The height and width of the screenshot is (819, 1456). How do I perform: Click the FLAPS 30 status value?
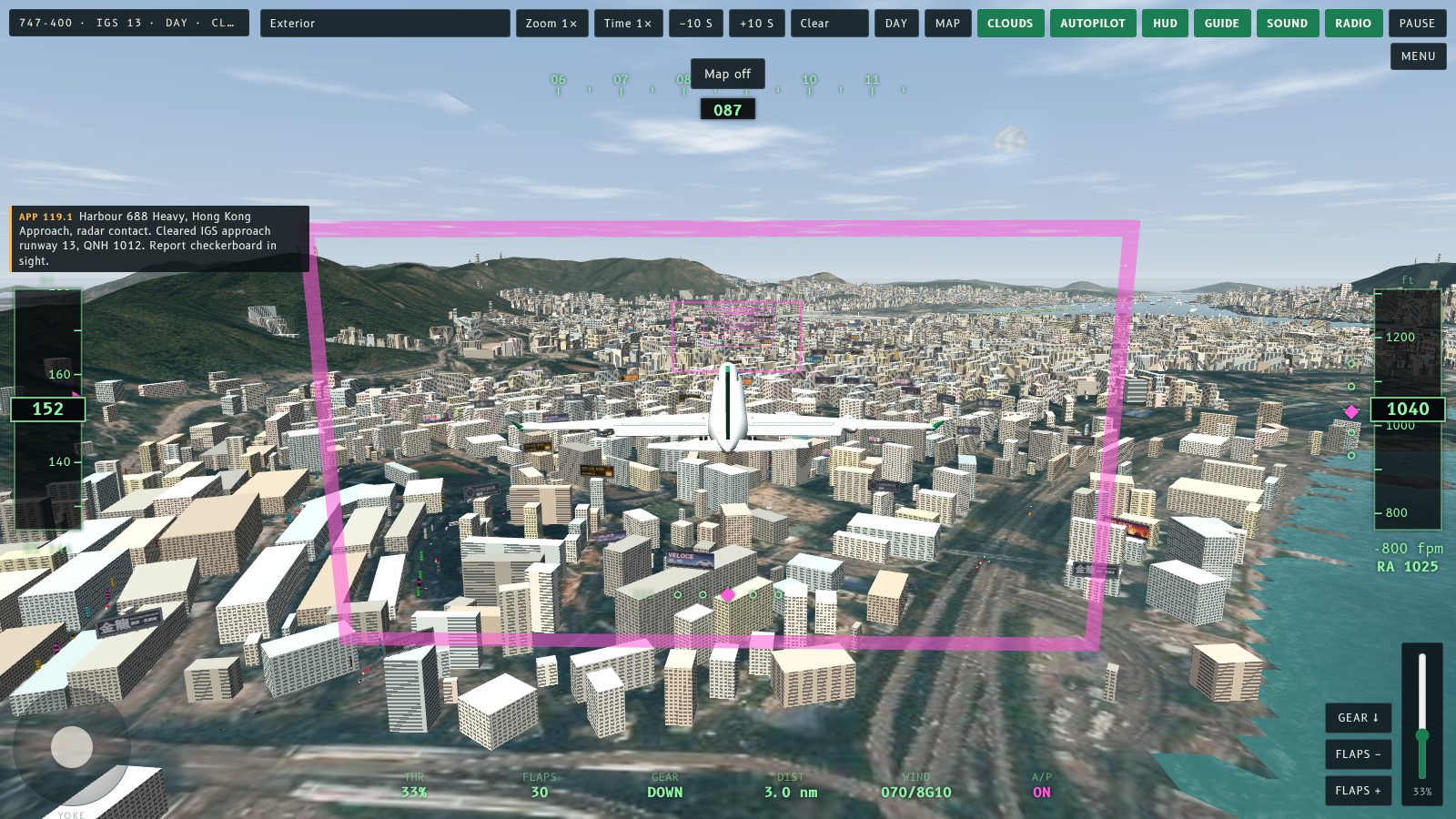pos(540,793)
